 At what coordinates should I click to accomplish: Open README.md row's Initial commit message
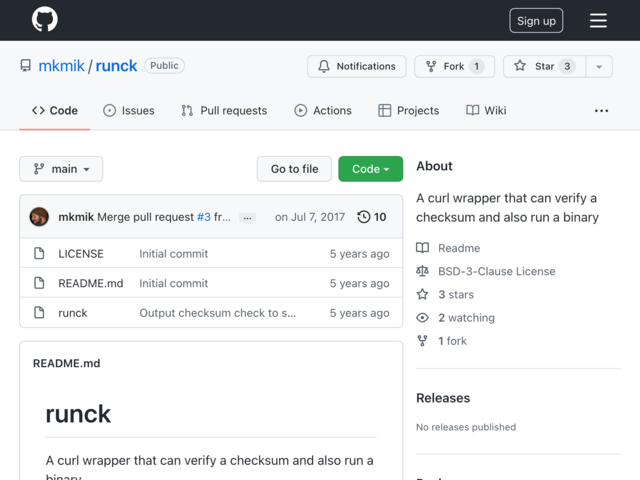point(173,283)
